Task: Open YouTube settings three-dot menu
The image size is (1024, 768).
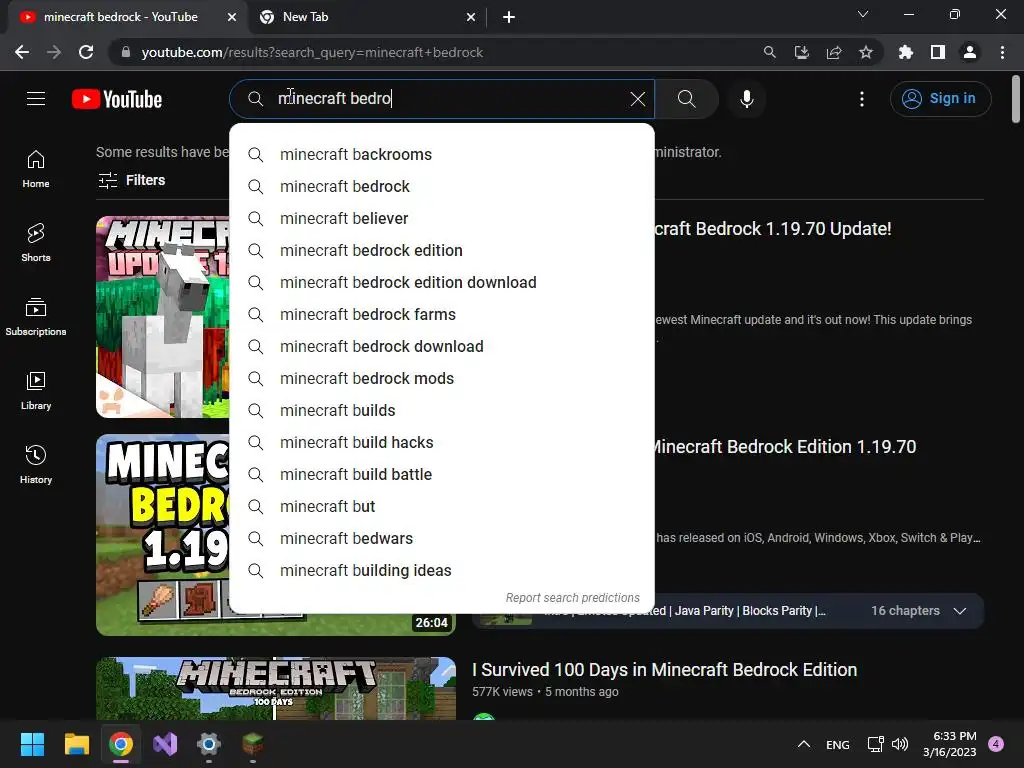Action: click(862, 99)
